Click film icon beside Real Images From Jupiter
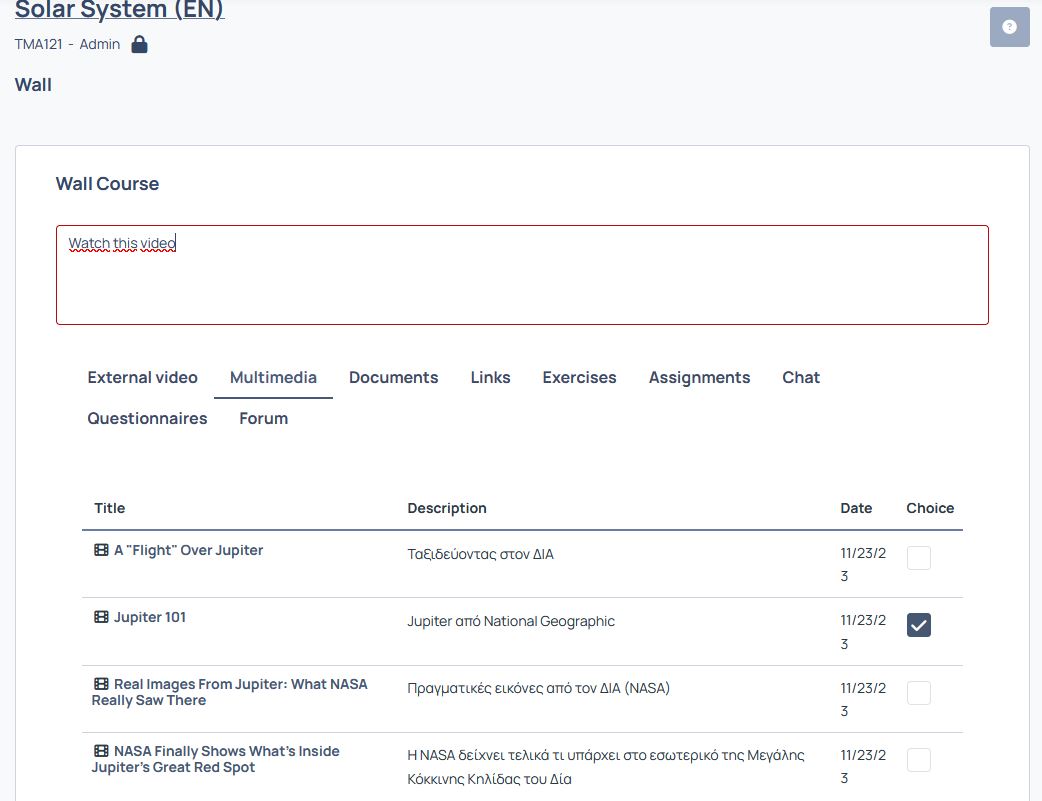The width and height of the screenshot is (1042, 801). click(x=101, y=684)
